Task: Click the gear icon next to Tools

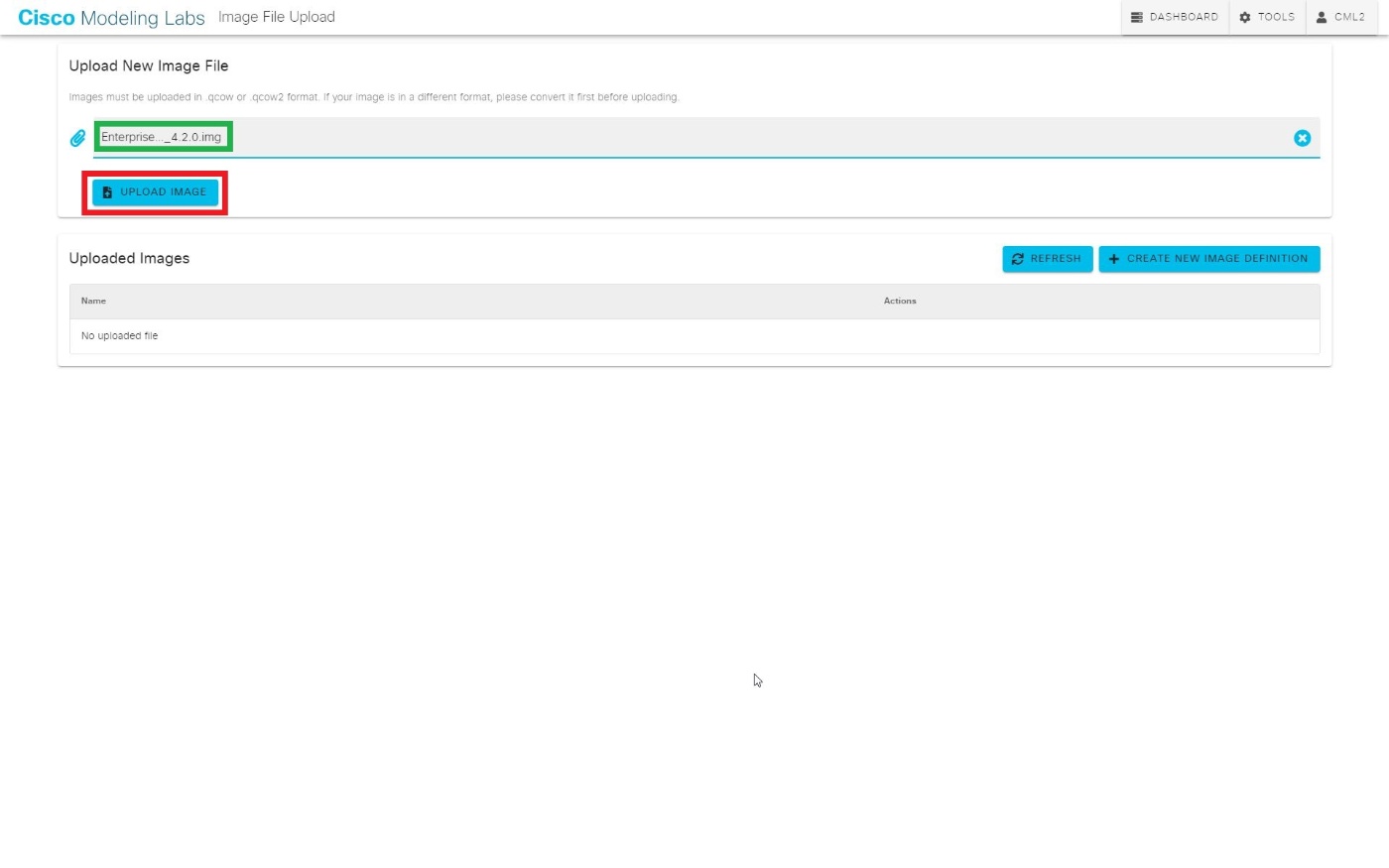Action: tap(1244, 17)
